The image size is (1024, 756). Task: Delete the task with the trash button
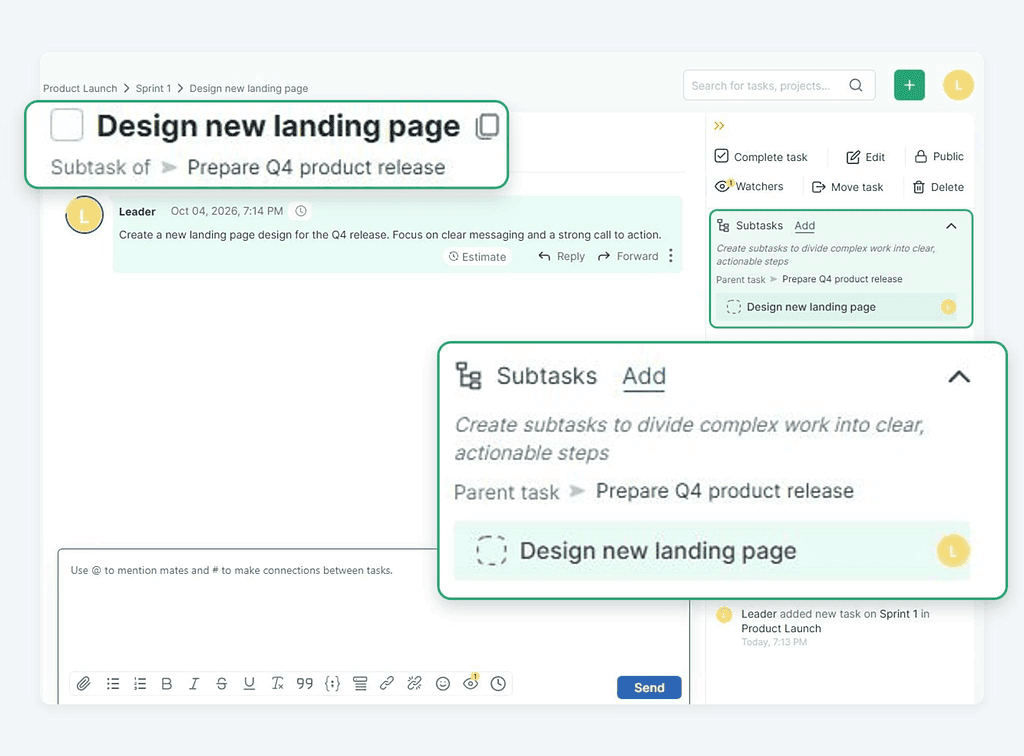(x=938, y=187)
